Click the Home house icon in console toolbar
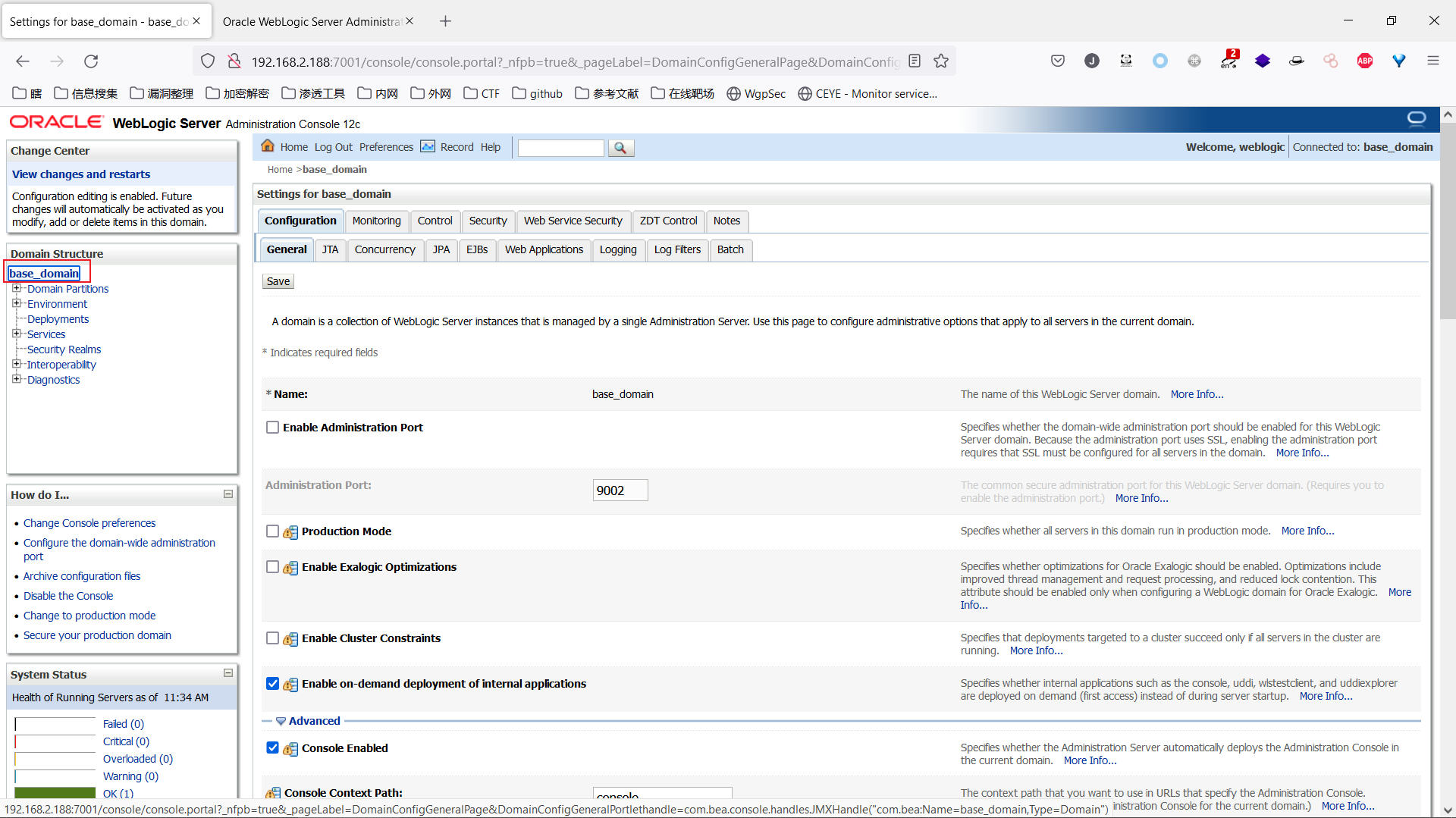 click(268, 146)
